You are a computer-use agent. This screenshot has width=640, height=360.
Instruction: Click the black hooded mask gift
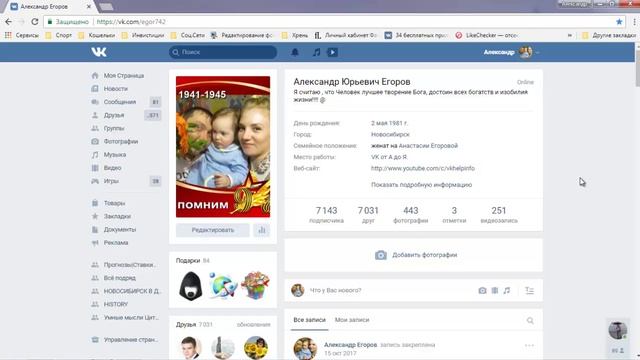tap(191, 286)
